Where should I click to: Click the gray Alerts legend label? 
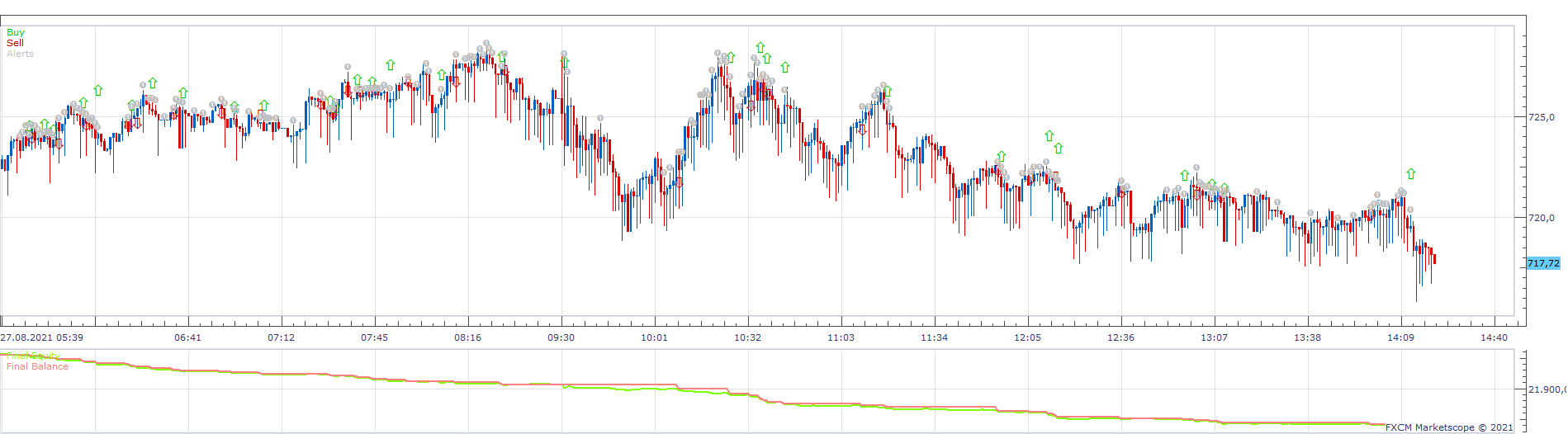[x=20, y=54]
